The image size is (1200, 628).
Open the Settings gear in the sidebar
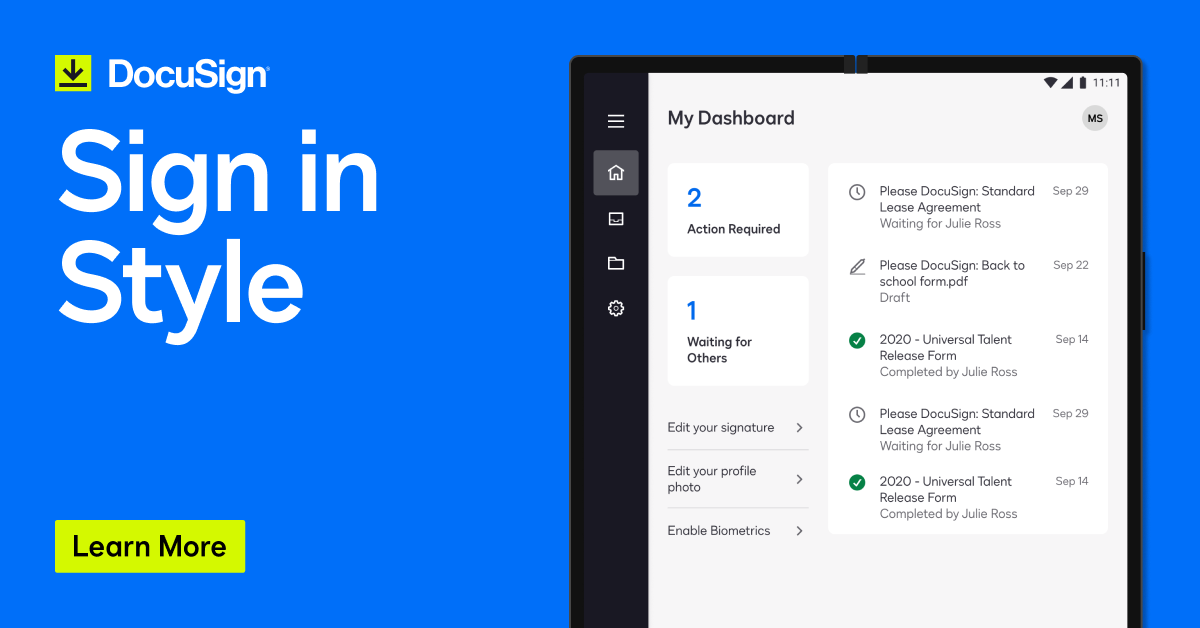(616, 309)
